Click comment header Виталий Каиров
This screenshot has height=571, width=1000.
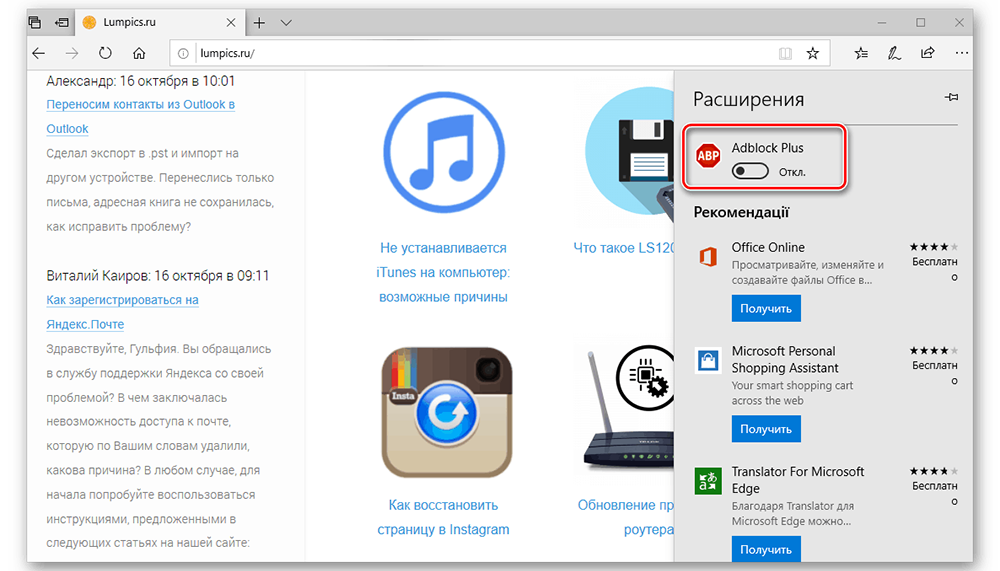tap(158, 276)
